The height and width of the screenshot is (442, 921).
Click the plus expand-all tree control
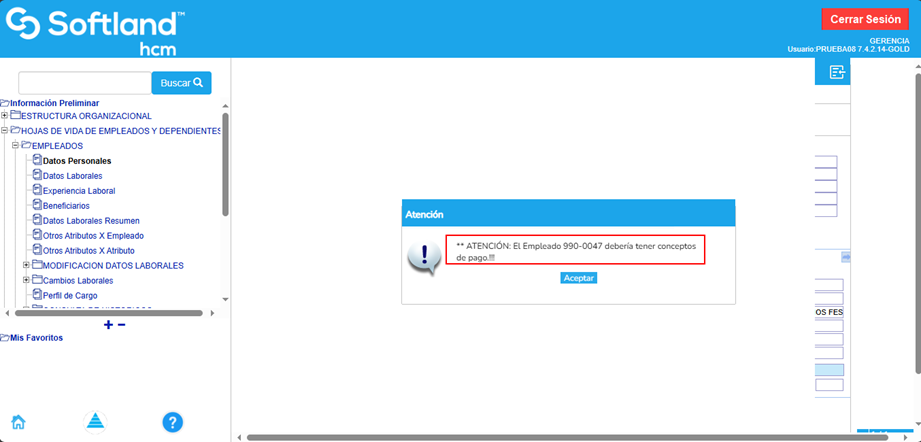pyautogui.click(x=108, y=325)
